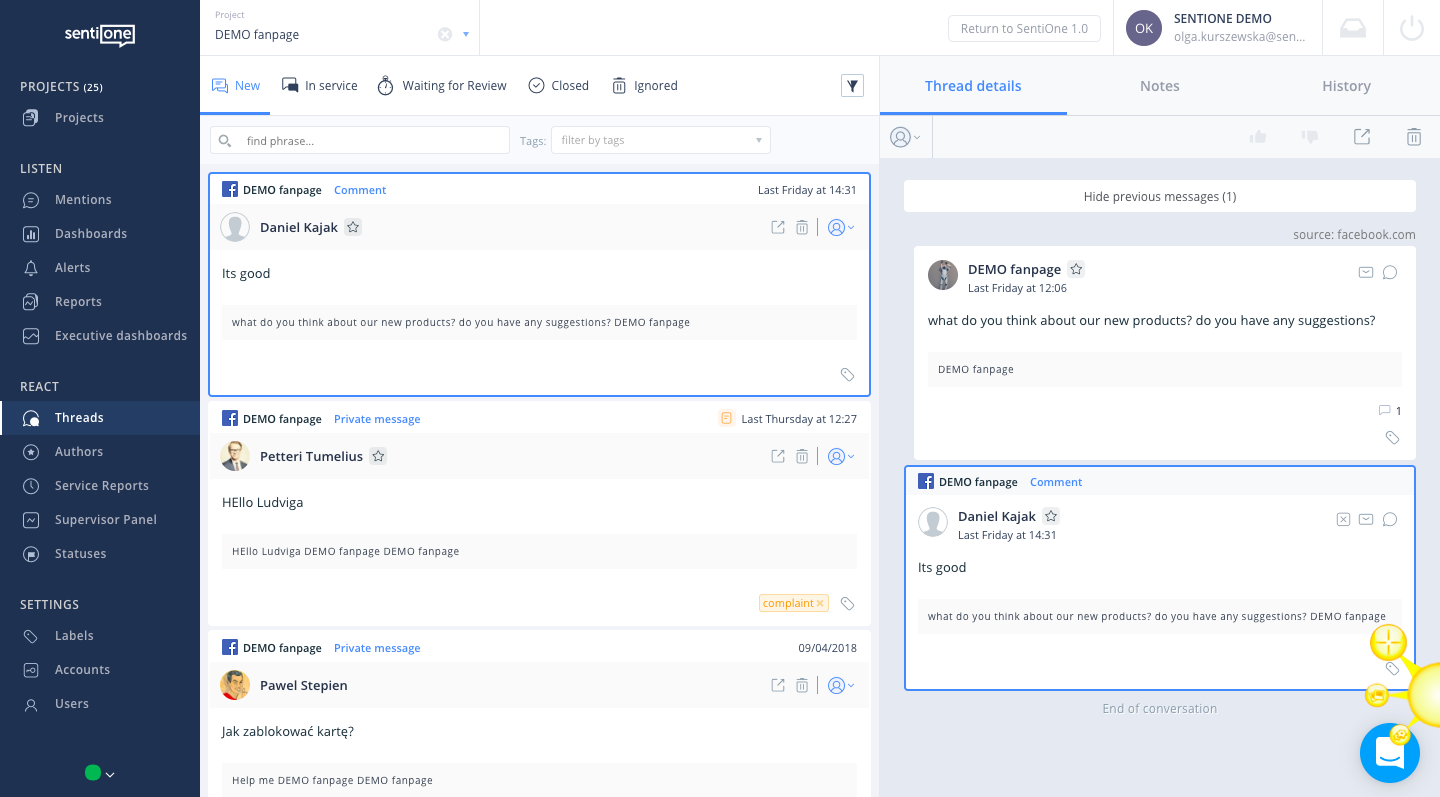Expand the green availability status menu
Image resolution: width=1440 pixels, height=797 pixels.
pos(100,773)
